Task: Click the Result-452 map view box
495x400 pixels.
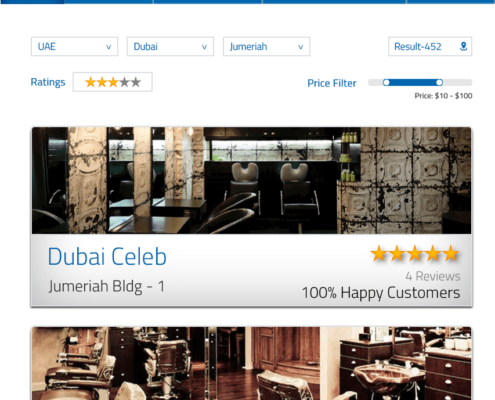Action: [430, 46]
